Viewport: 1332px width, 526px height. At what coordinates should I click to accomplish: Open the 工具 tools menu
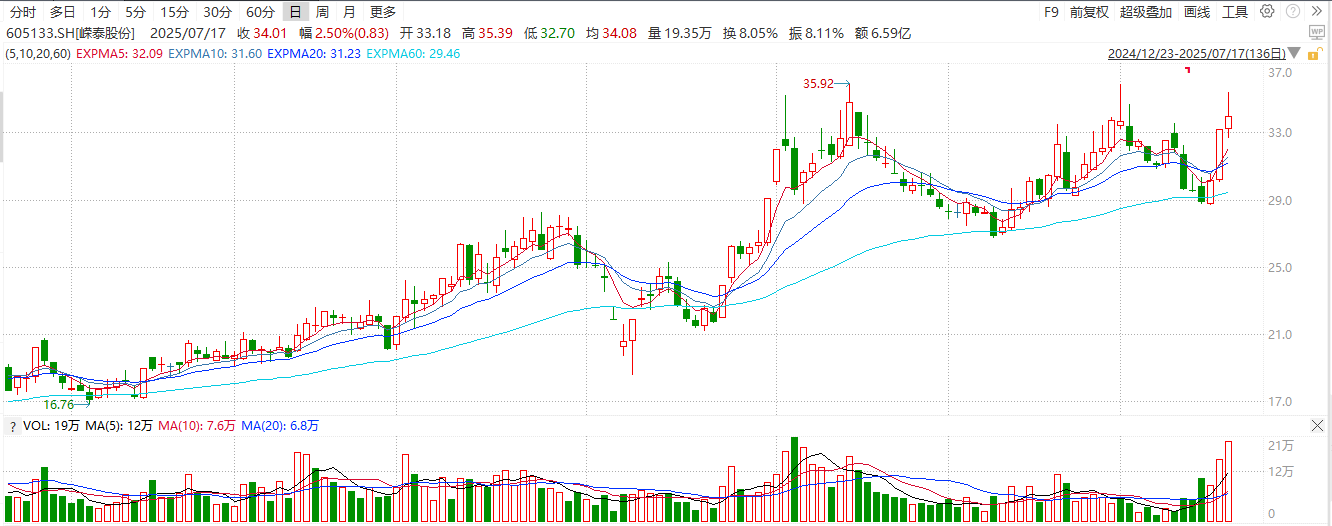point(1235,12)
